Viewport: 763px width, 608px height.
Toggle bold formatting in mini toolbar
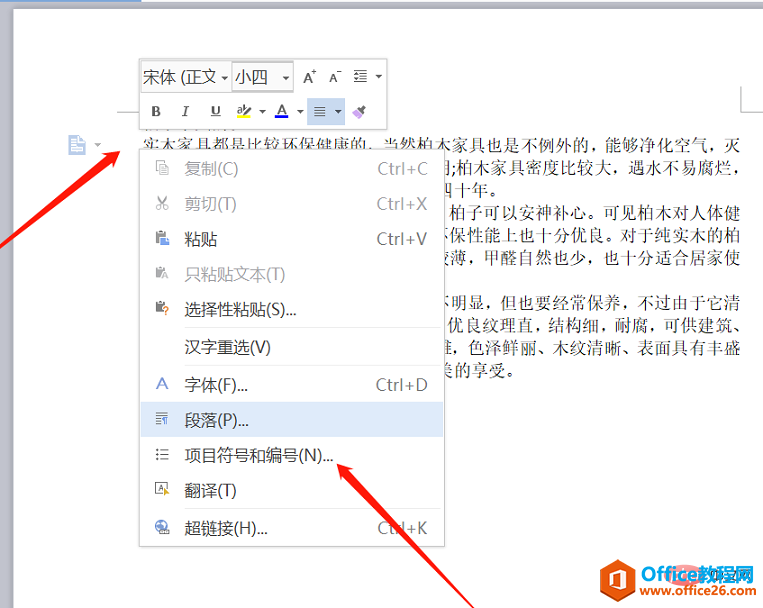coord(156,111)
